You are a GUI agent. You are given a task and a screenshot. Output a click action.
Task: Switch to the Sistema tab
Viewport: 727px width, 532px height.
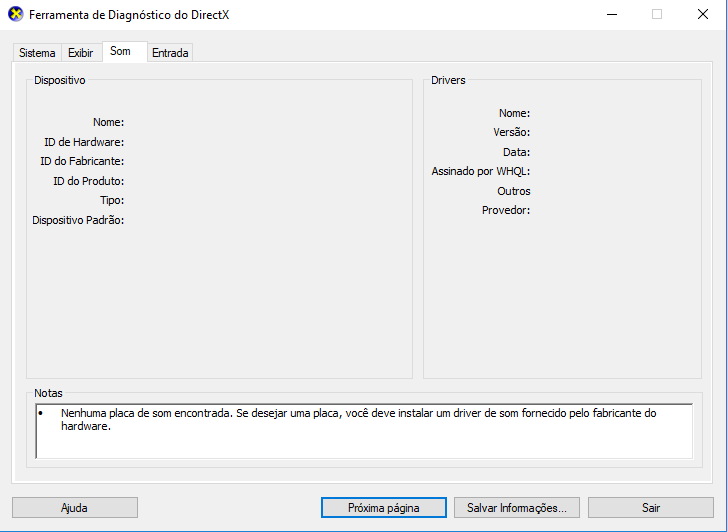[37, 53]
